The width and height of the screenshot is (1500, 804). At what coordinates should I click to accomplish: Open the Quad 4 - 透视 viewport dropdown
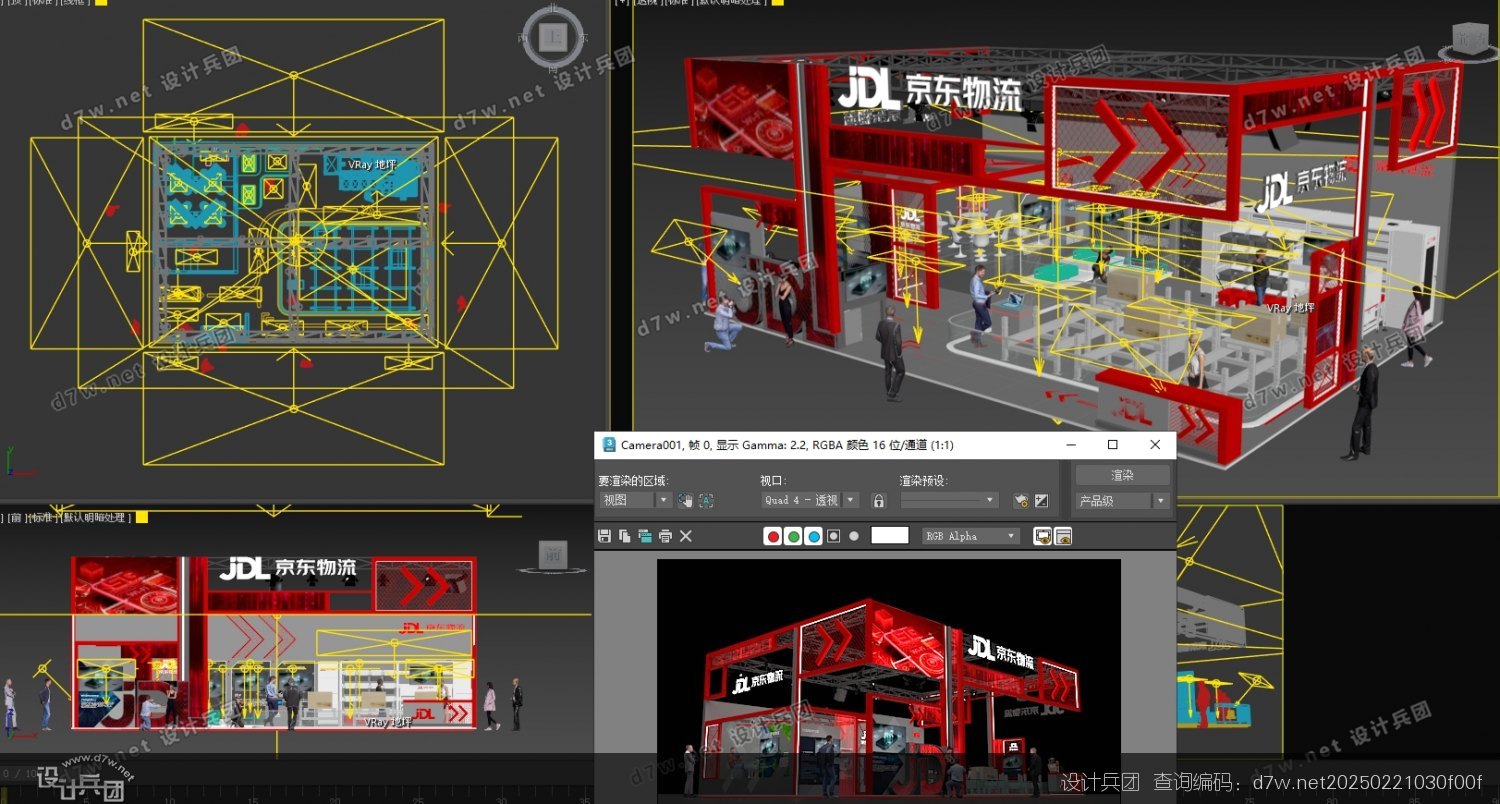coord(810,500)
